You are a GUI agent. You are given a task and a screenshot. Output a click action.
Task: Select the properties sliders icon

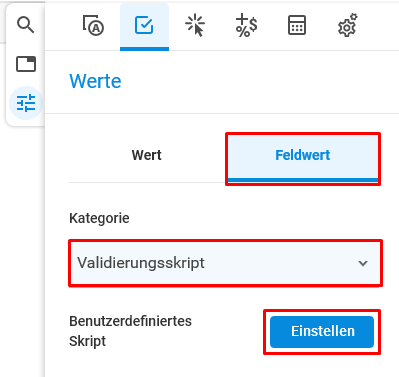(x=26, y=103)
